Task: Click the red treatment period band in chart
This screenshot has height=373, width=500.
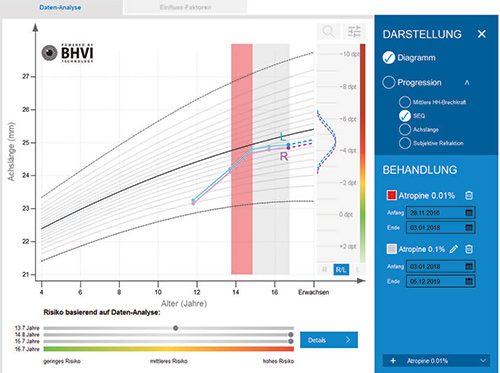Action: [x=242, y=159]
